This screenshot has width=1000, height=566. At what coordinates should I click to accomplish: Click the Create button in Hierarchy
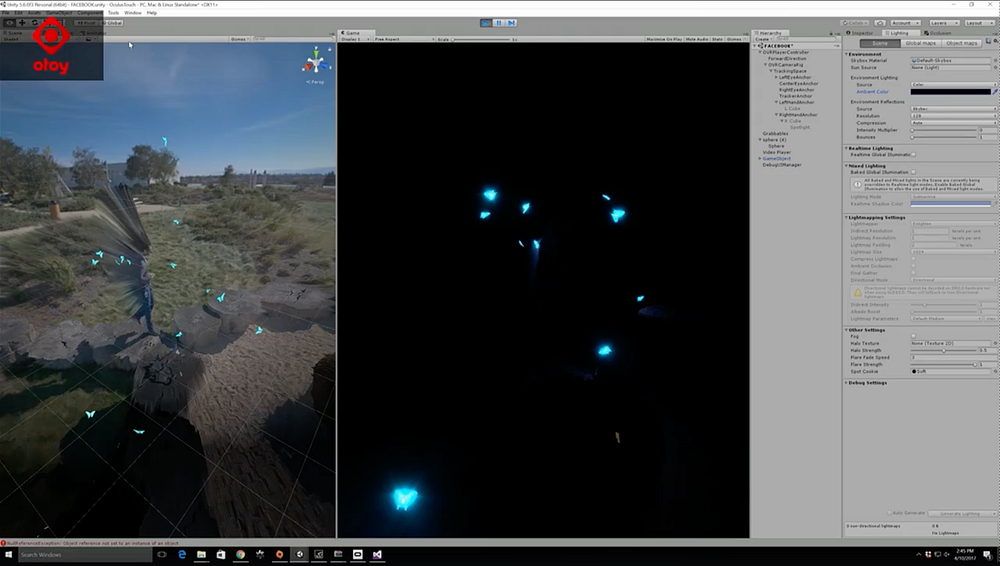point(763,40)
